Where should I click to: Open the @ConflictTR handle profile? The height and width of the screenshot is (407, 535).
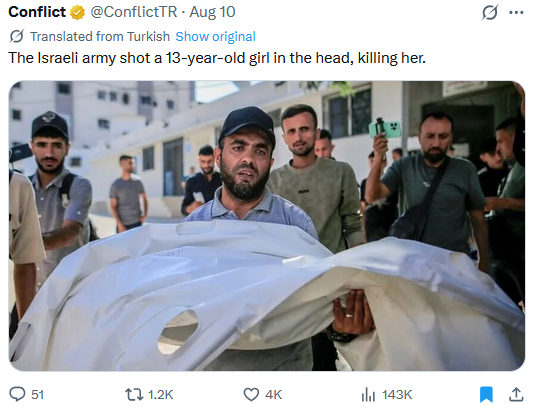[134, 12]
